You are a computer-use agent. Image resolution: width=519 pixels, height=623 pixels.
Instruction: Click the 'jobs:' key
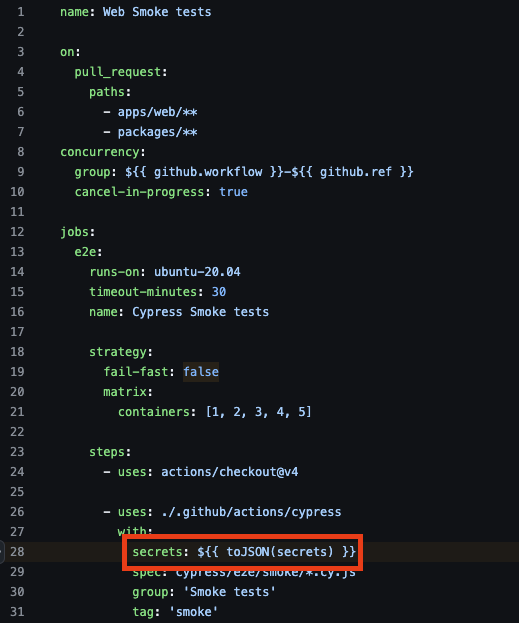click(x=78, y=232)
